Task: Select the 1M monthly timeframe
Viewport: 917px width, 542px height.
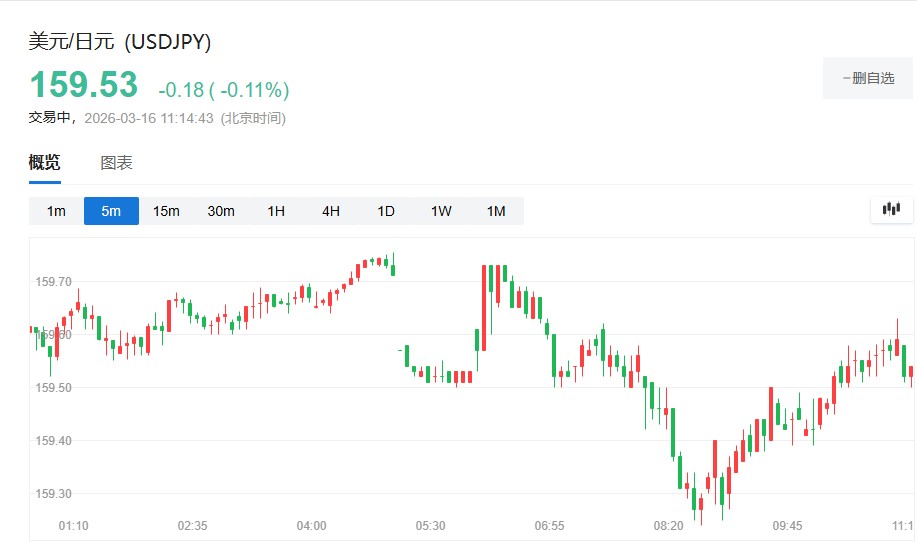Action: pyautogui.click(x=496, y=211)
